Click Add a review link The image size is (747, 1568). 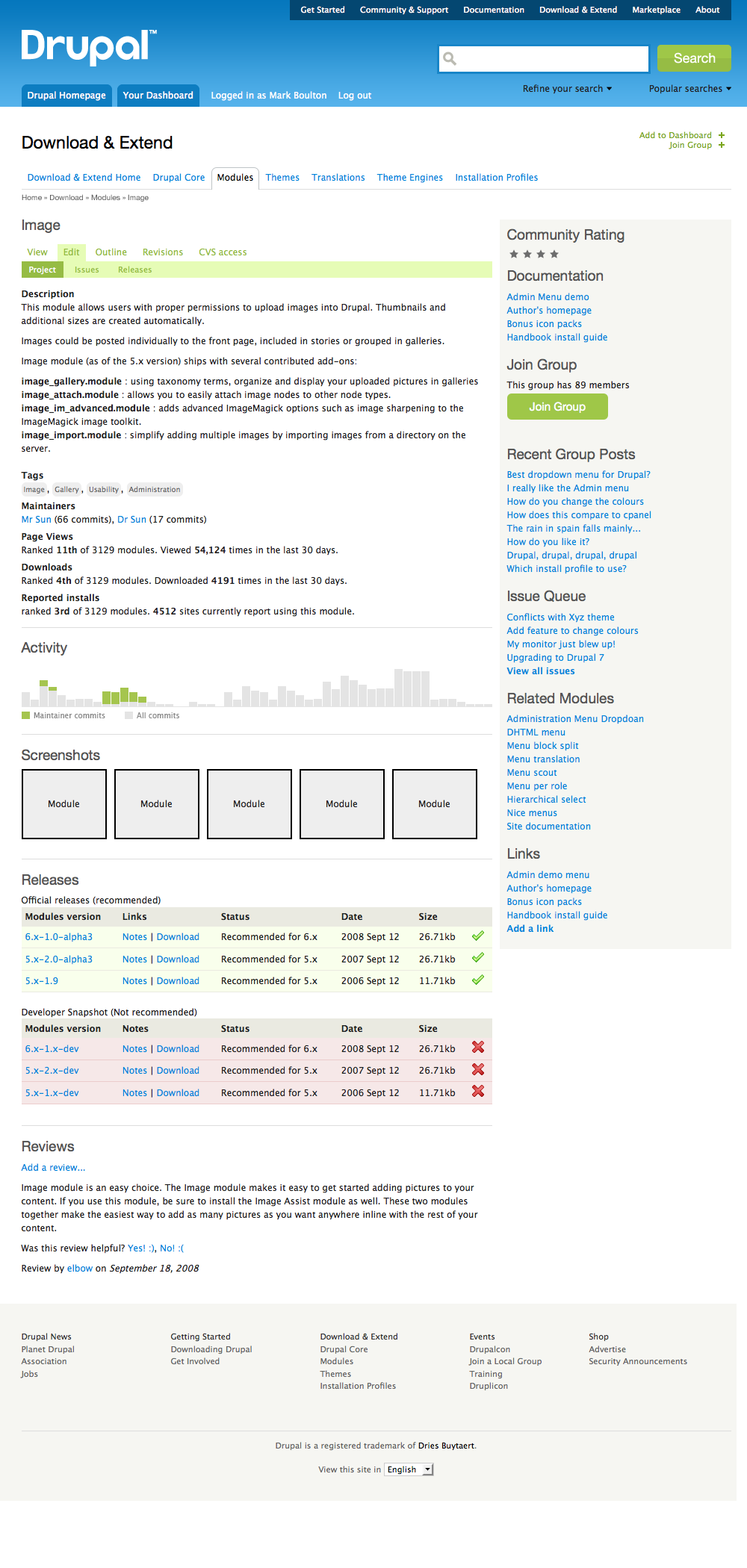53,1168
